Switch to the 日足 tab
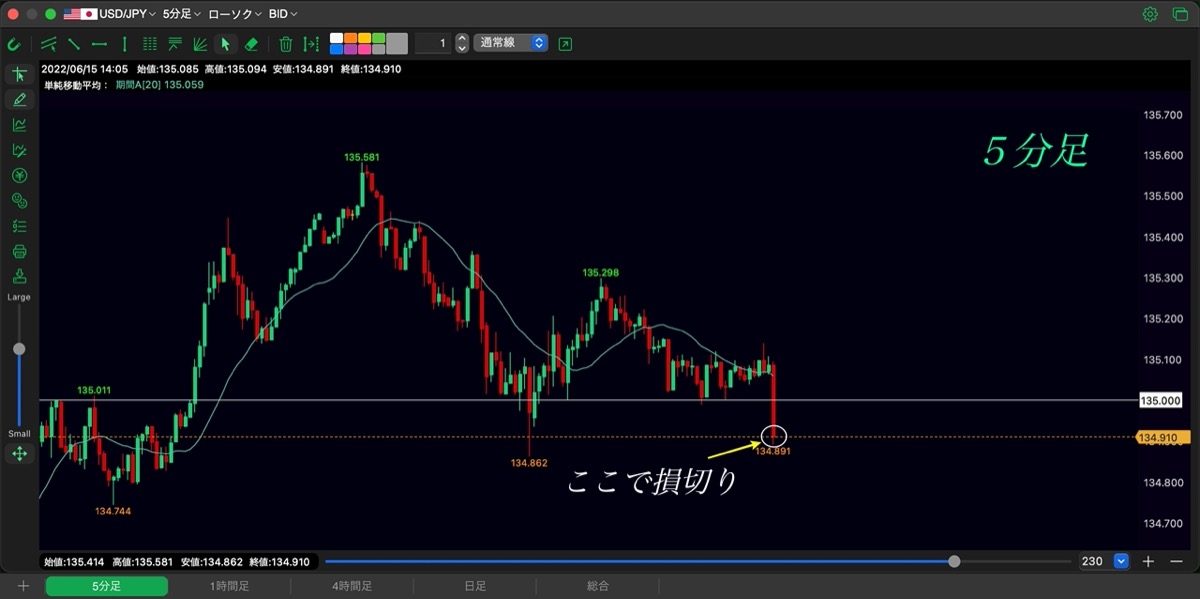1200x599 pixels. click(x=475, y=586)
